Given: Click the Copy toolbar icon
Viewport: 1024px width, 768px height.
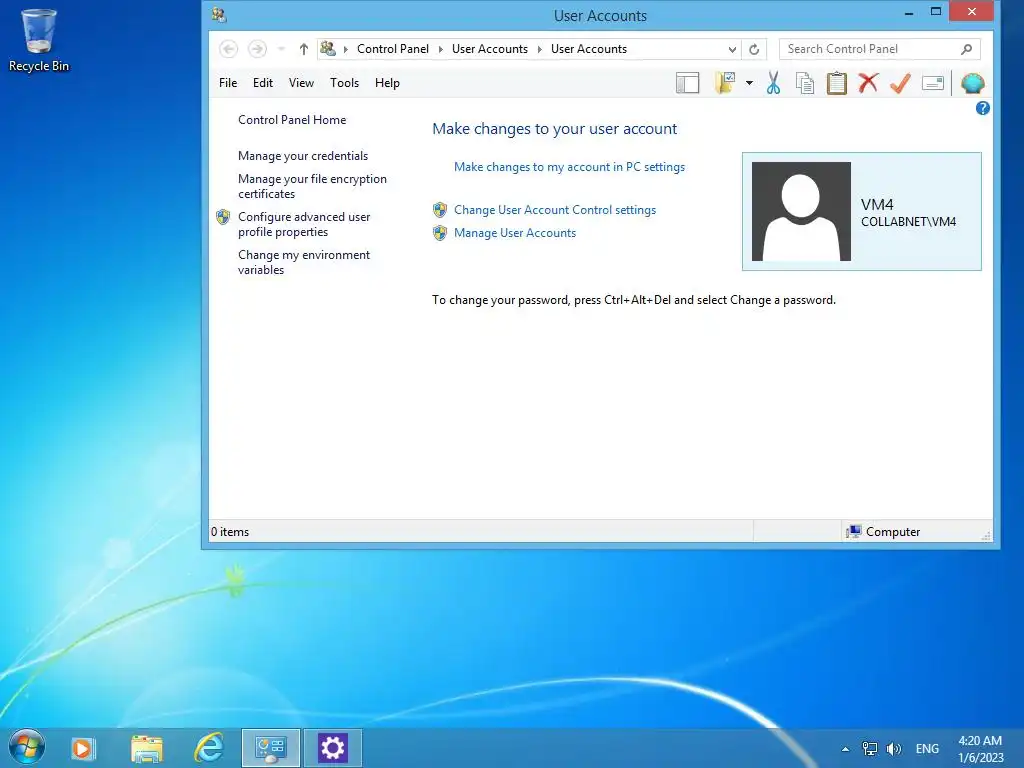Looking at the screenshot, I should (x=805, y=83).
